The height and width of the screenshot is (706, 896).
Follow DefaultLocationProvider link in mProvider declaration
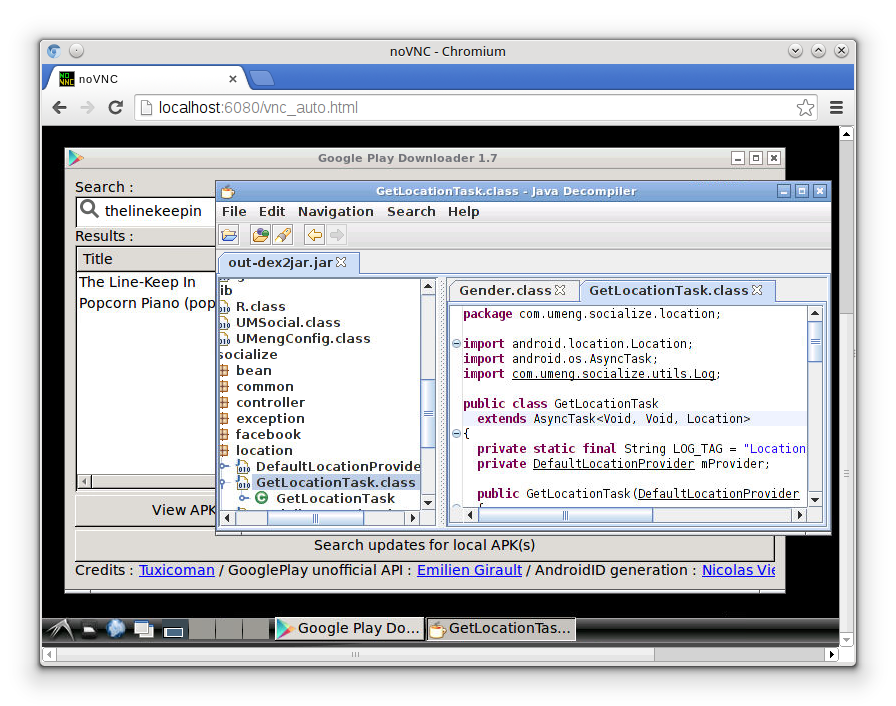click(x=613, y=463)
